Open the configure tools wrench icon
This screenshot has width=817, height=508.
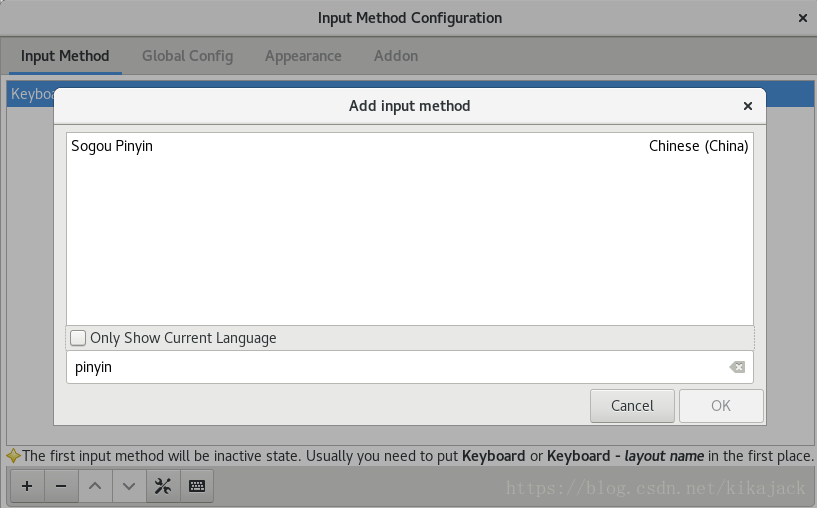click(163, 486)
